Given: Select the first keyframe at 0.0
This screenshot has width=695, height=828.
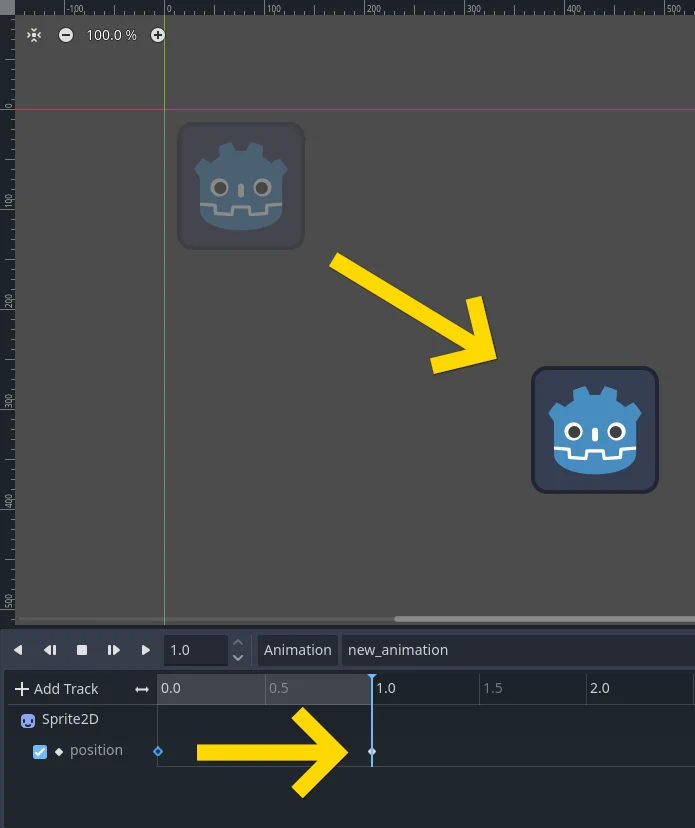Looking at the screenshot, I should pyautogui.click(x=158, y=751).
